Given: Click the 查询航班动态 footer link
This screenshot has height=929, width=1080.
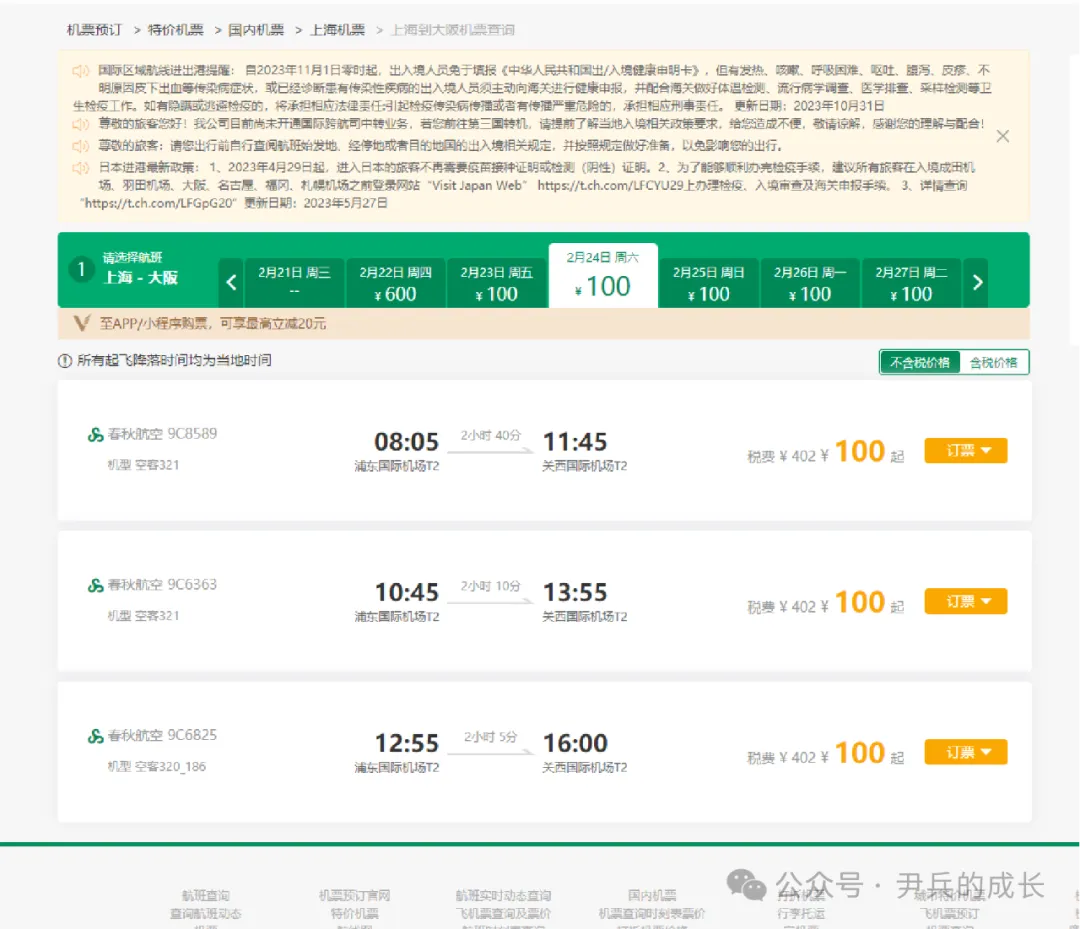Looking at the screenshot, I should tap(205, 914).
